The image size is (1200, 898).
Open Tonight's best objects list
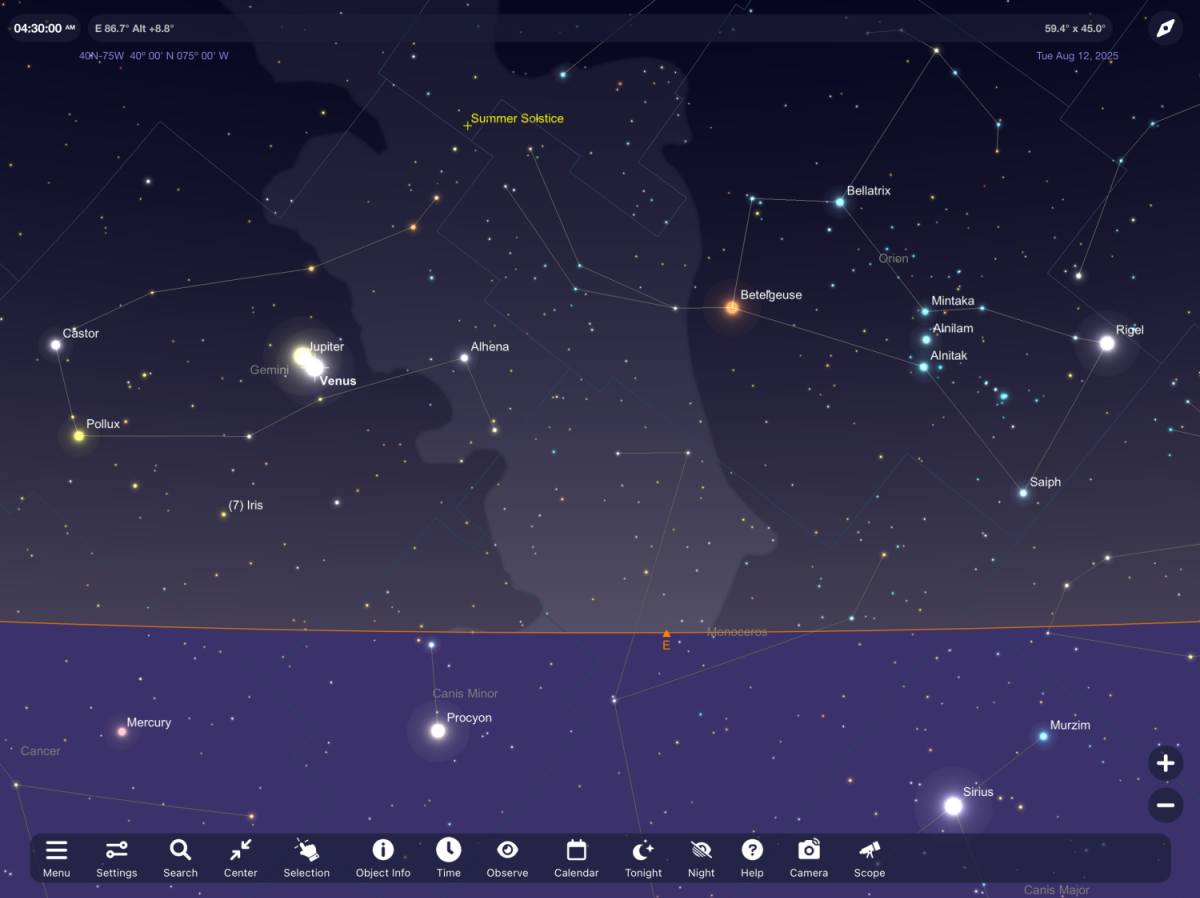coord(643,857)
